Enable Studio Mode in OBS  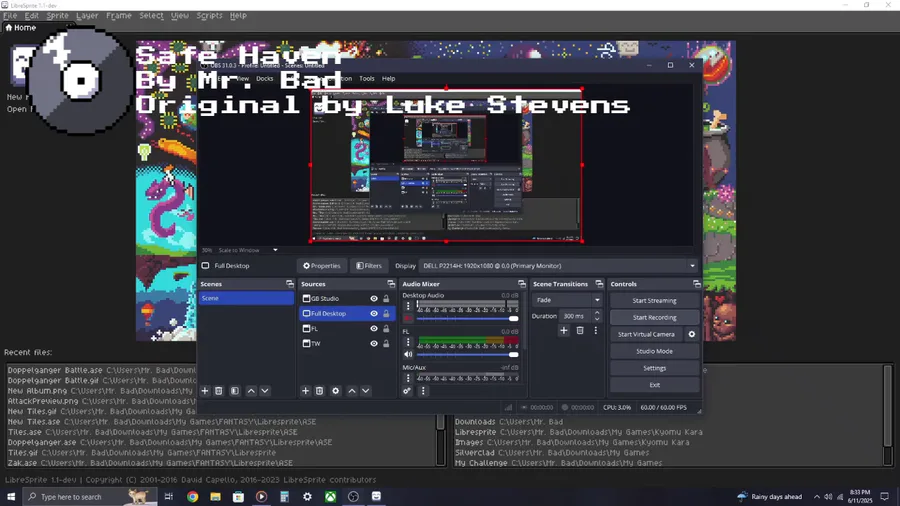point(654,351)
